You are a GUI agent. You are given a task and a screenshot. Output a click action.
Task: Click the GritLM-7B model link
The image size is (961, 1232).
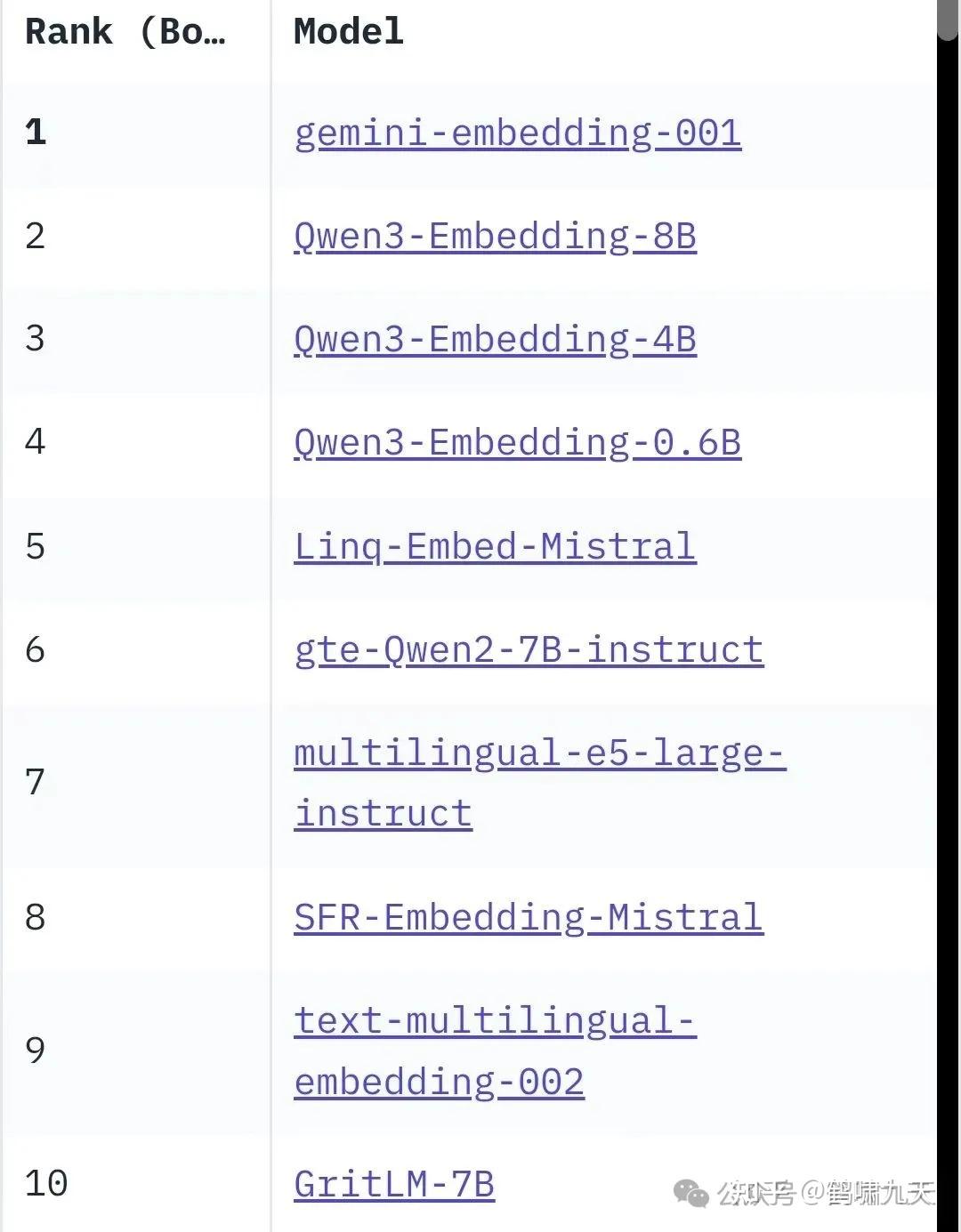[394, 1184]
